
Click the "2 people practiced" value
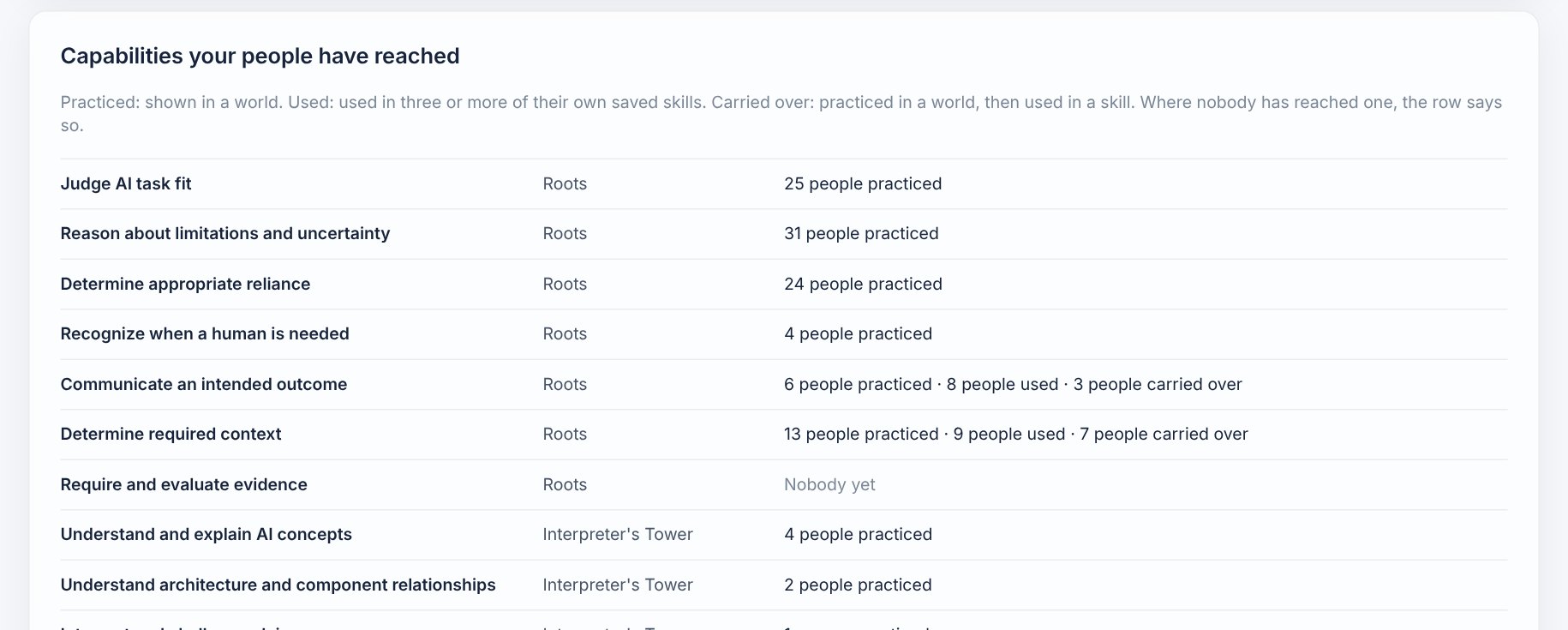[858, 585]
